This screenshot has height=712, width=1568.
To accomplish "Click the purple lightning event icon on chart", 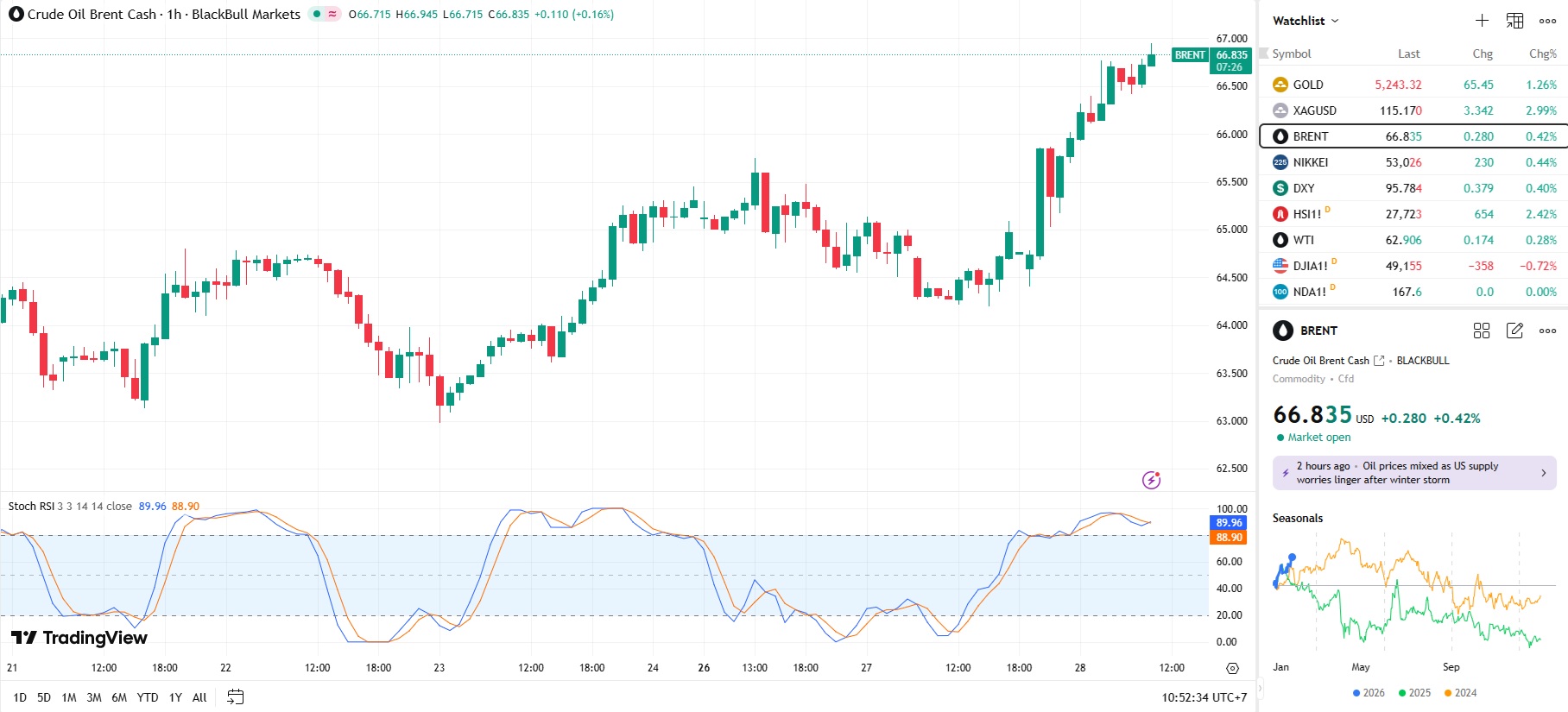I will tap(1151, 480).
